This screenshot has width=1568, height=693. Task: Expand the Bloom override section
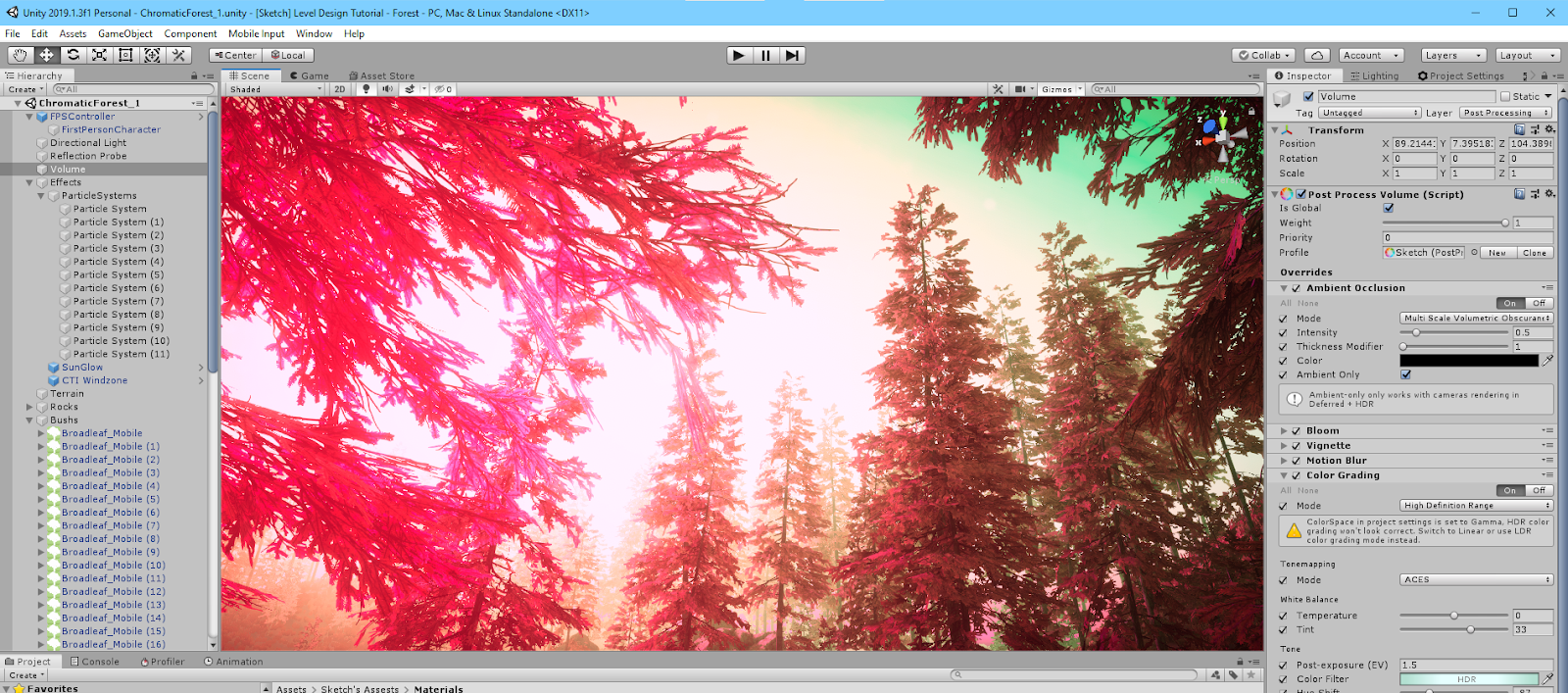coord(1284,431)
